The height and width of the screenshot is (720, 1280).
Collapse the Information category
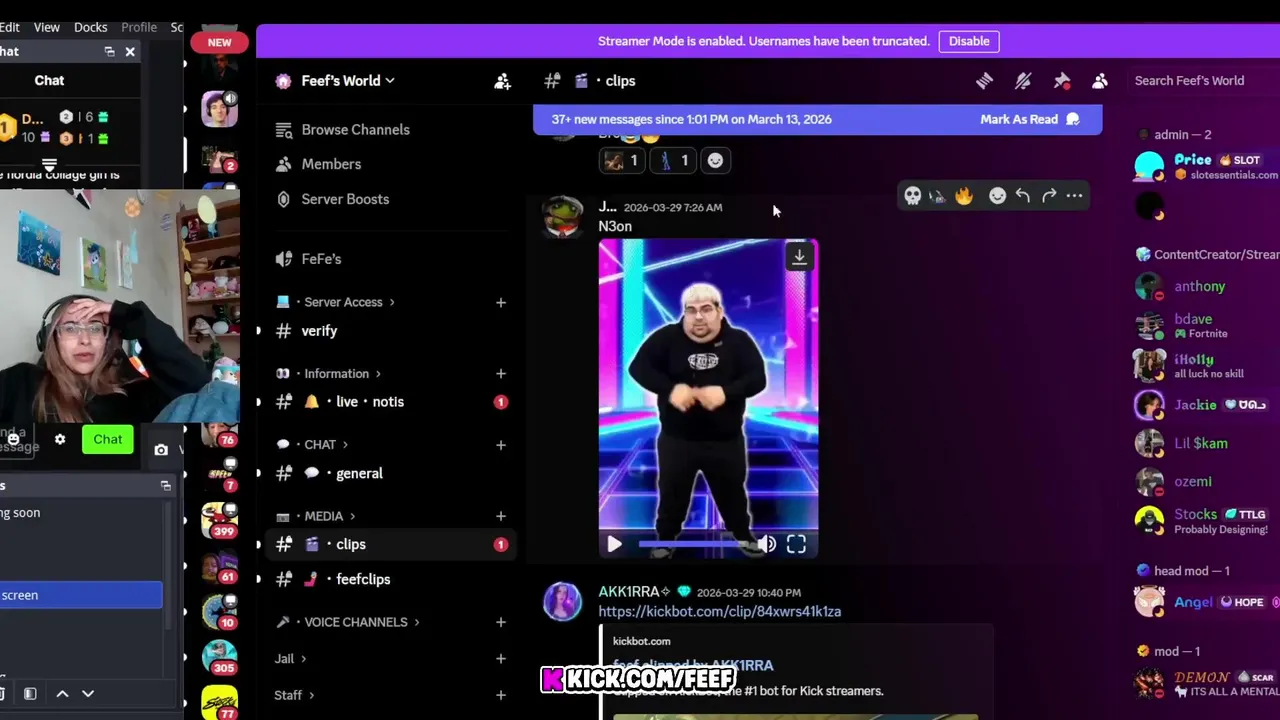337,374
